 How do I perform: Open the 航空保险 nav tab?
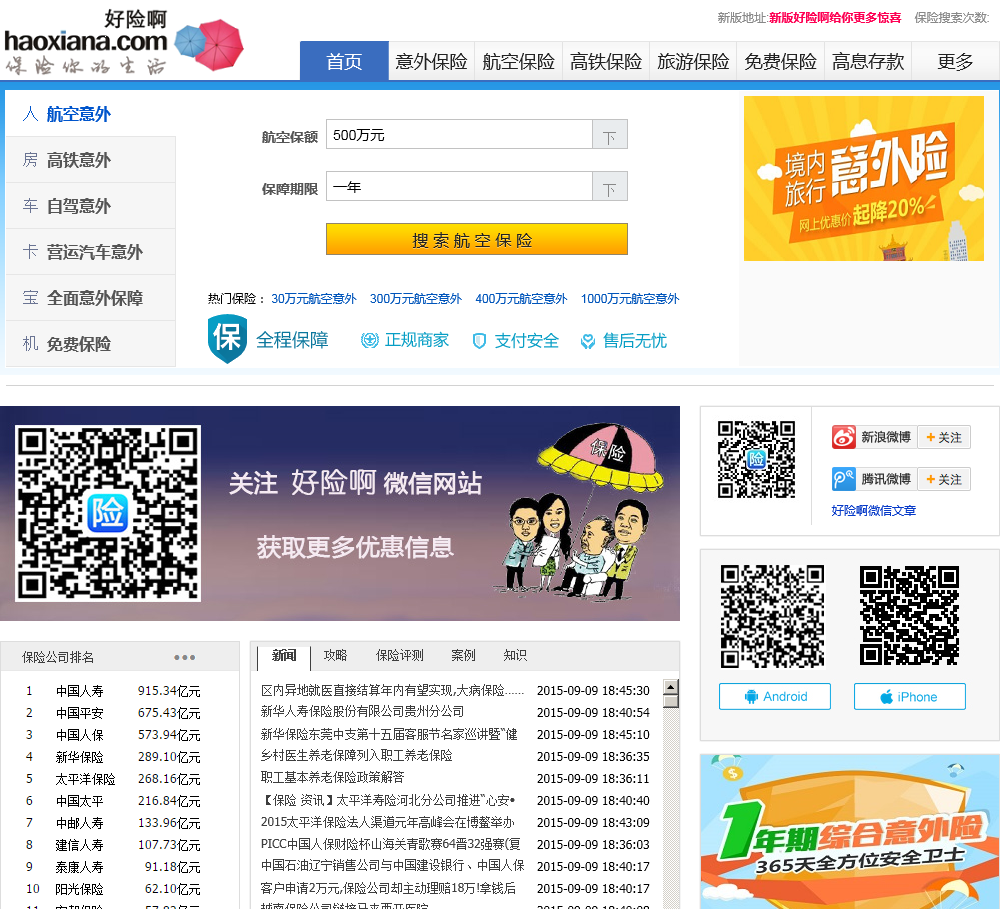[x=518, y=61]
